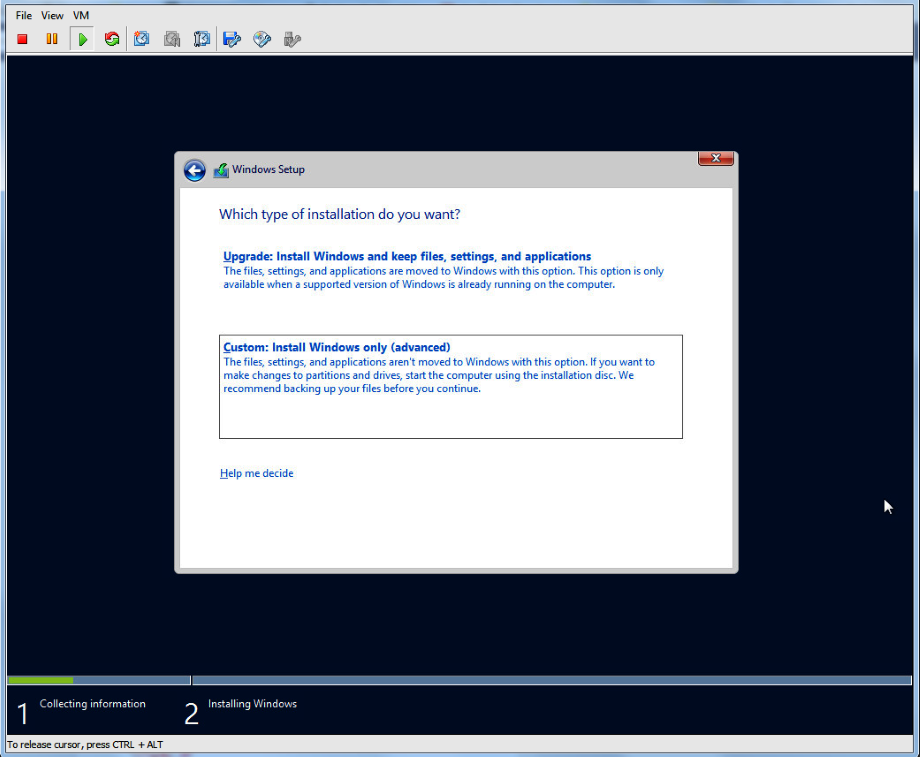This screenshot has height=757, width=920.
Task: Take a snapshot via toolbar icon
Action: click(x=142, y=39)
